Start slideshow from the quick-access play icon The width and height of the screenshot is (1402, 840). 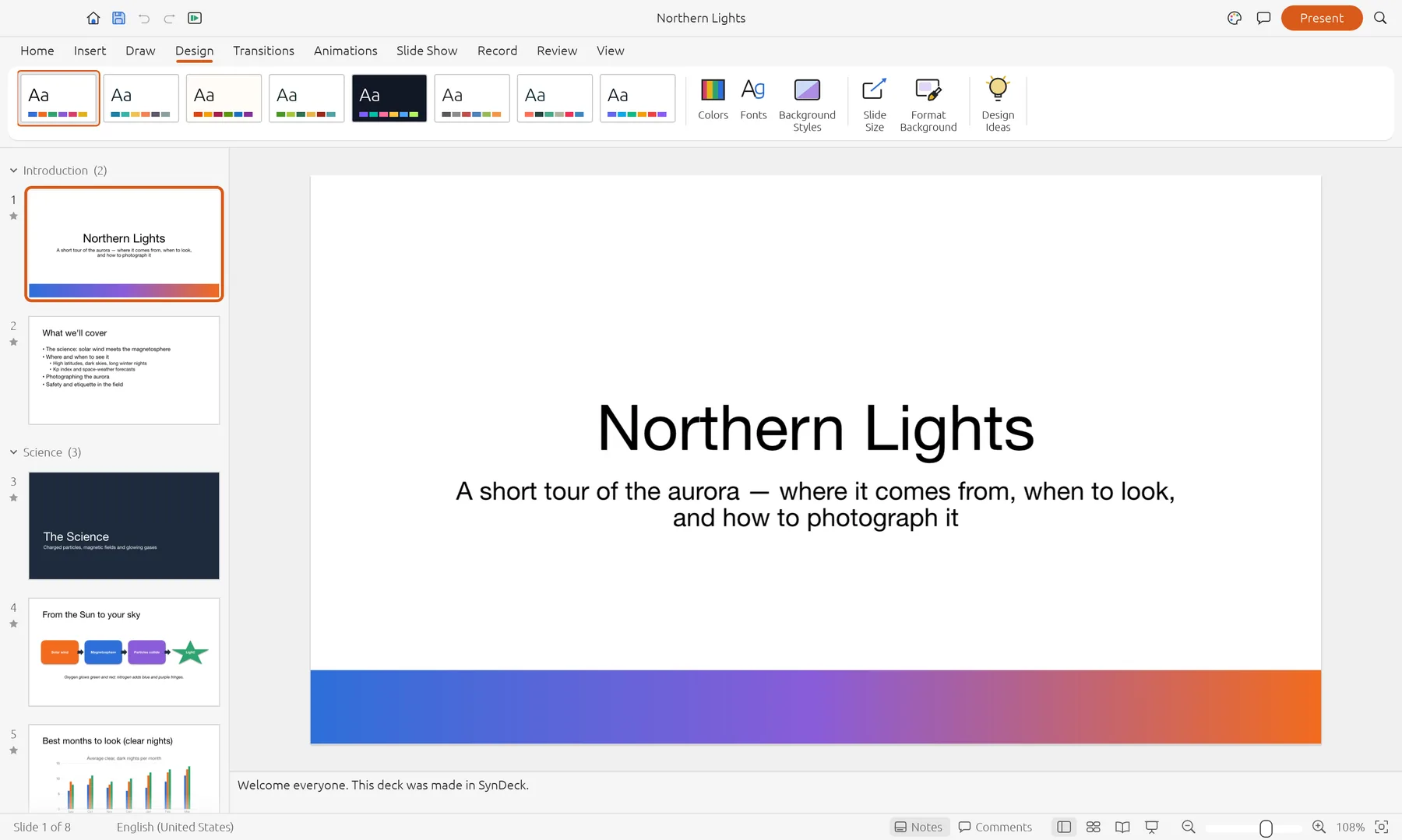click(195, 18)
